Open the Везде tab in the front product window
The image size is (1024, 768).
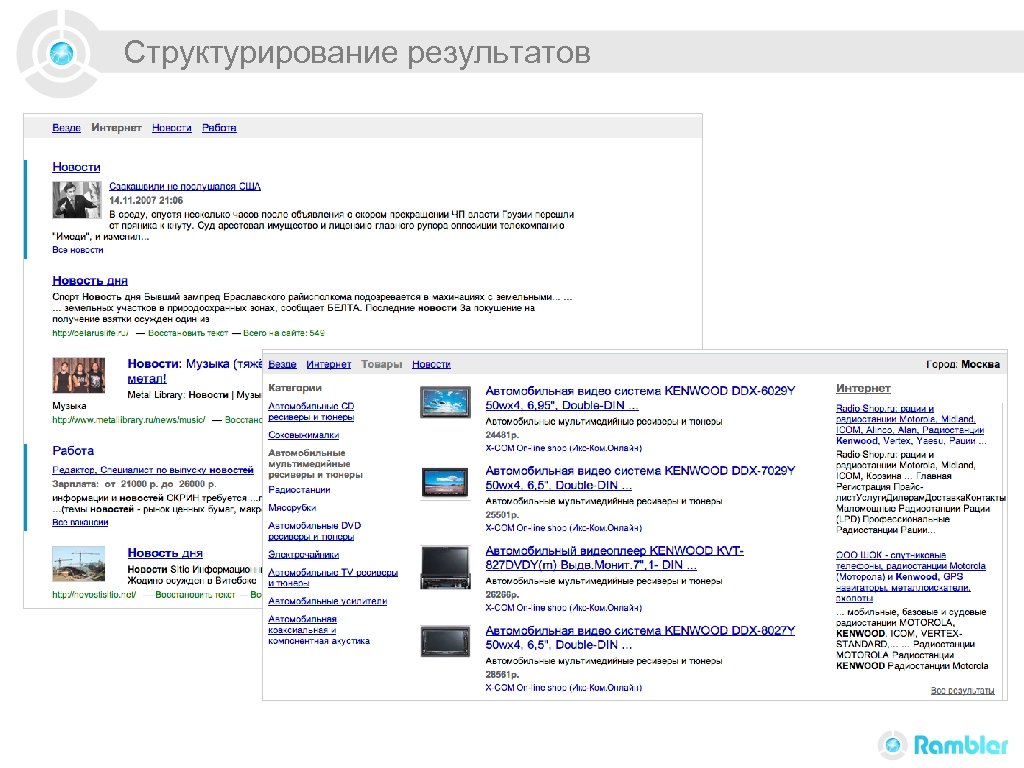[x=282, y=364]
